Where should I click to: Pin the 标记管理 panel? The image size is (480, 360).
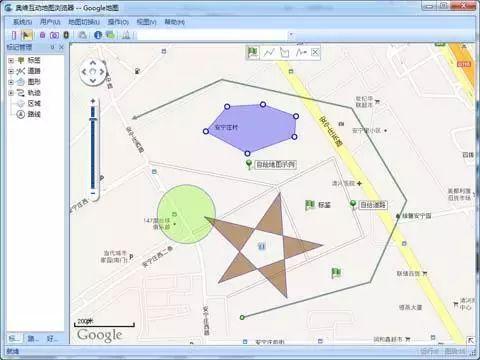tap(52, 47)
